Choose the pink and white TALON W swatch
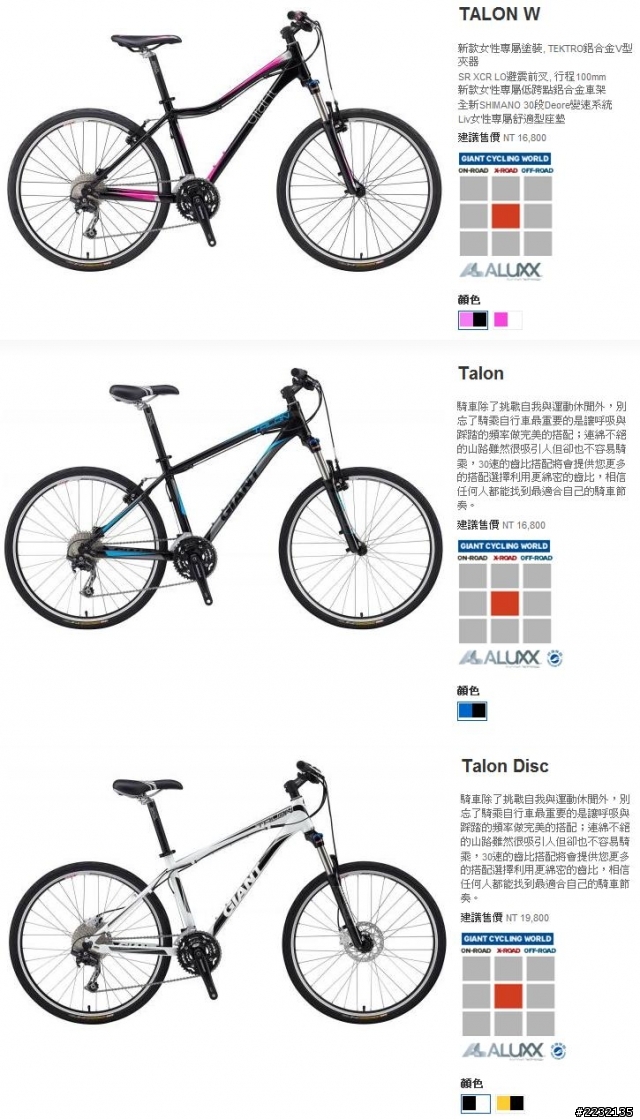This screenshot has width=640, height=1120. click(507, 319)
